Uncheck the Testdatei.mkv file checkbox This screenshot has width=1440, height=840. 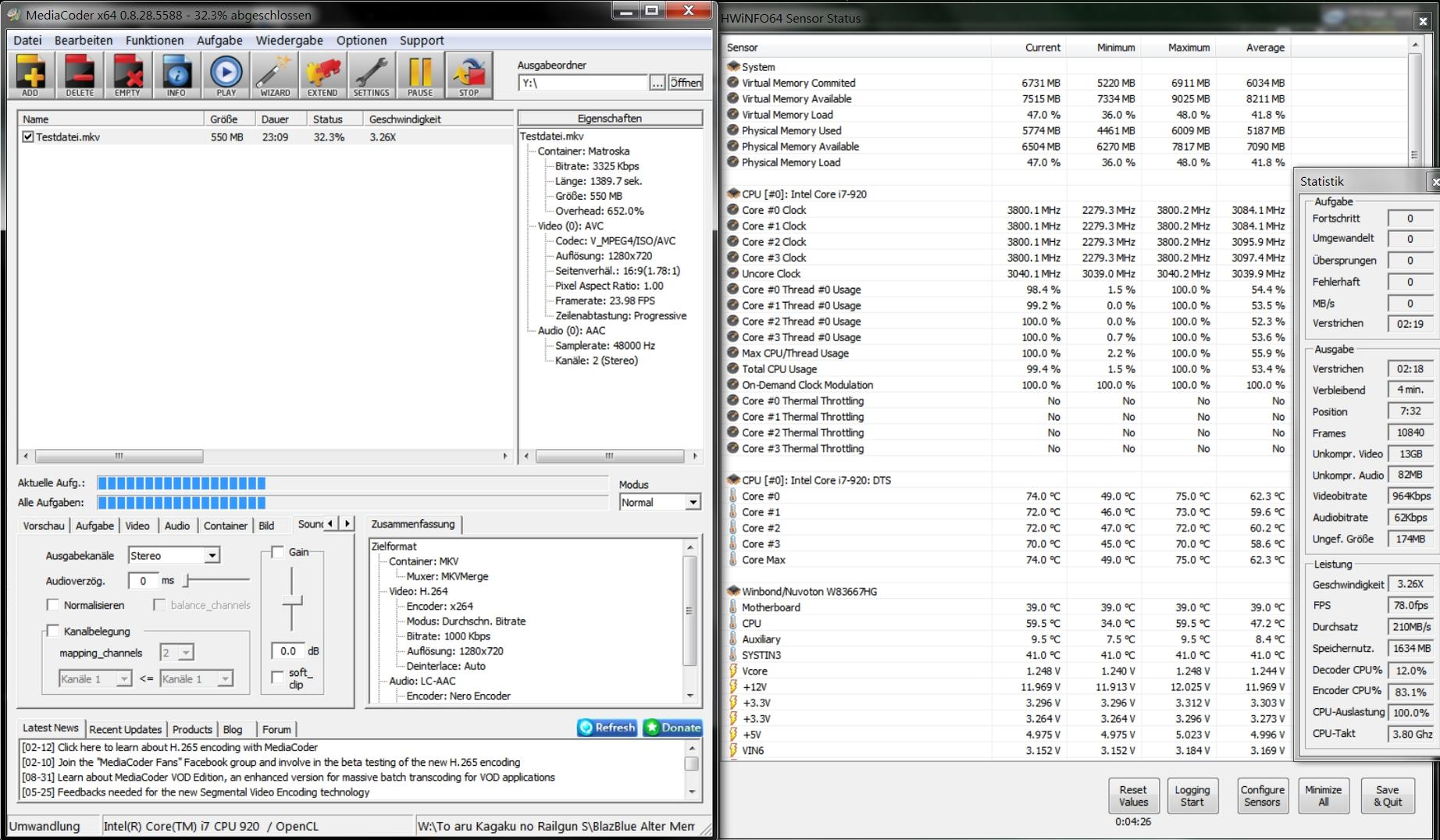pyautogui.click(x=28, y=137)
